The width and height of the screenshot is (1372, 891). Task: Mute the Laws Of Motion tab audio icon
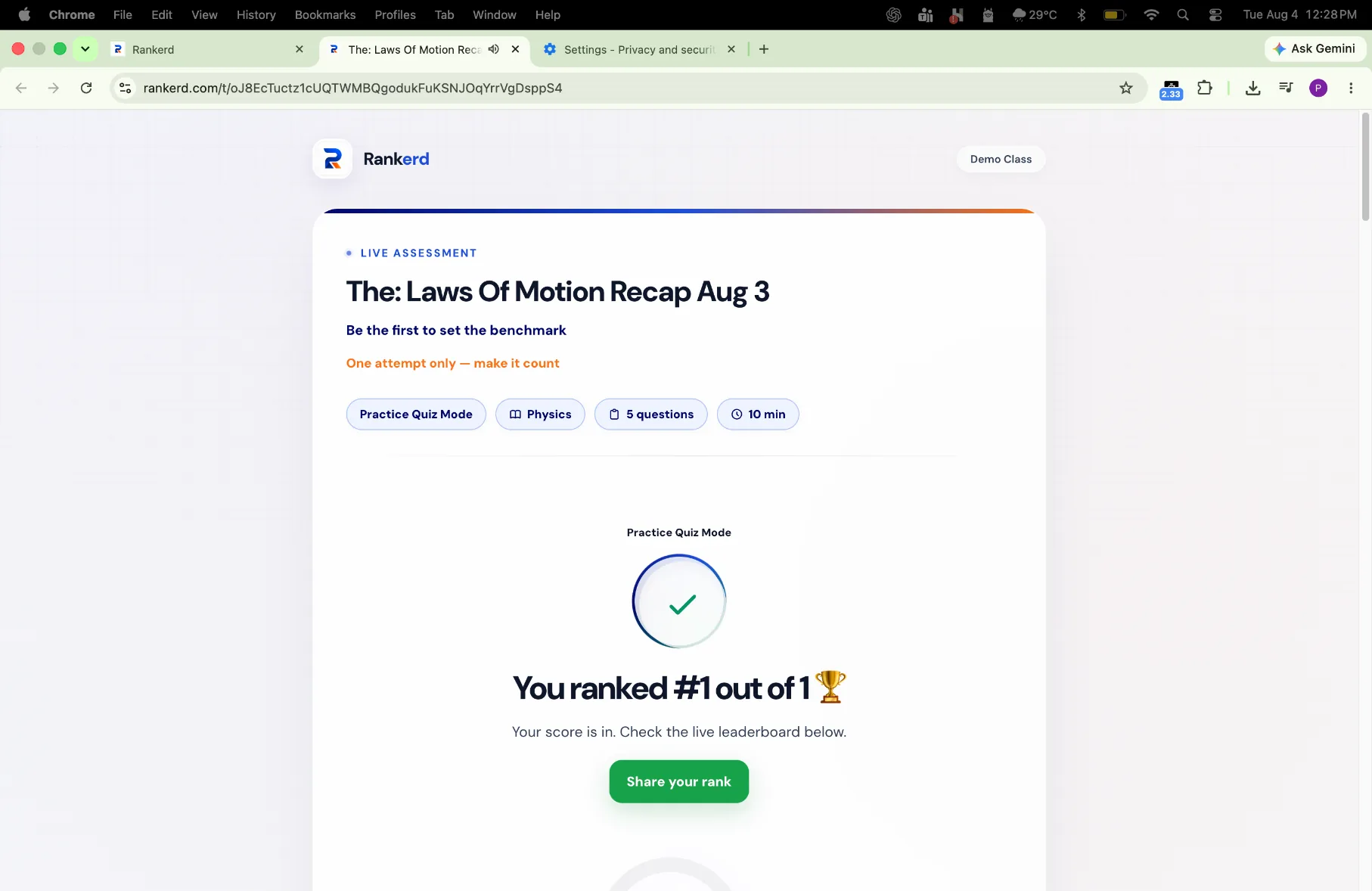(494, 49)
